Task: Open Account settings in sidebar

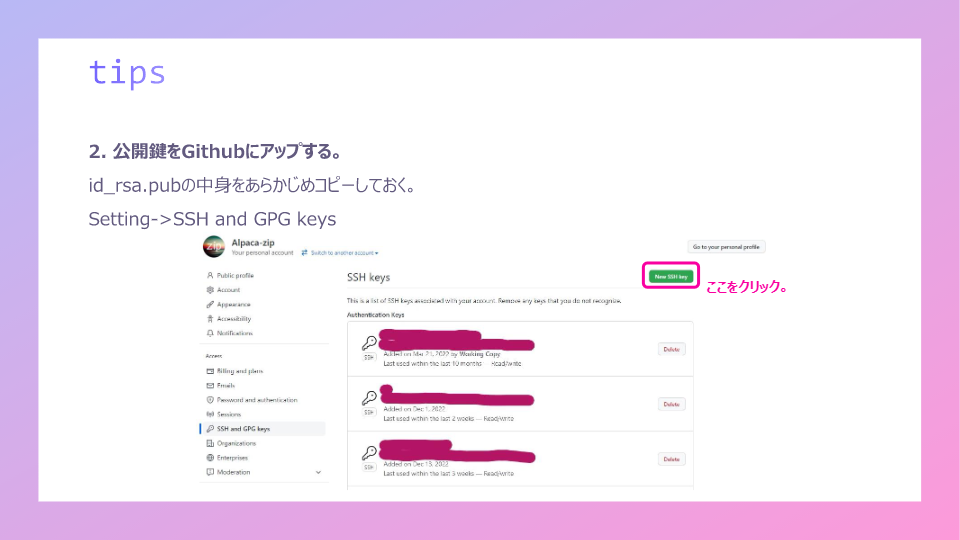Action: 228,290
